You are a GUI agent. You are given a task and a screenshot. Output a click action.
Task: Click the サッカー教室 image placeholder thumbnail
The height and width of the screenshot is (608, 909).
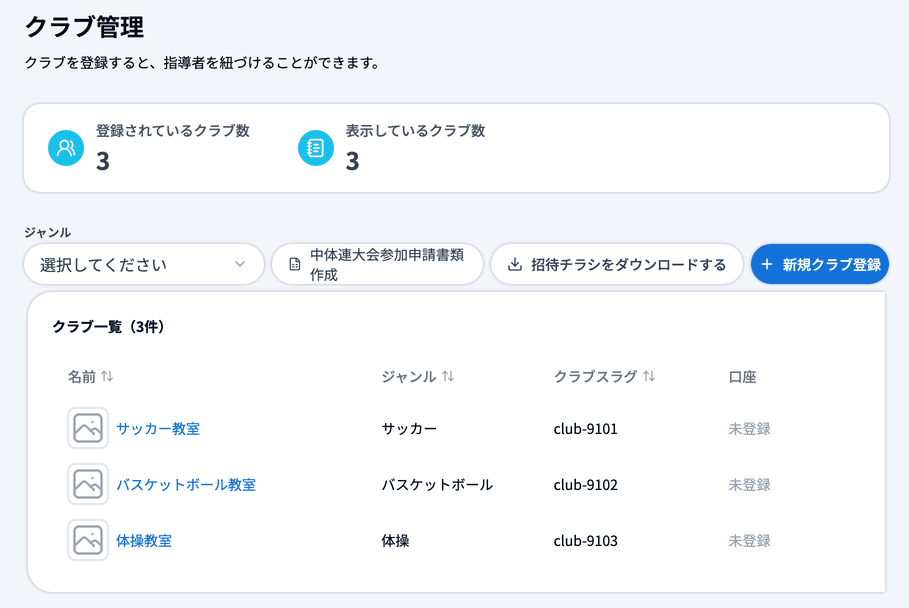(88, 428)
